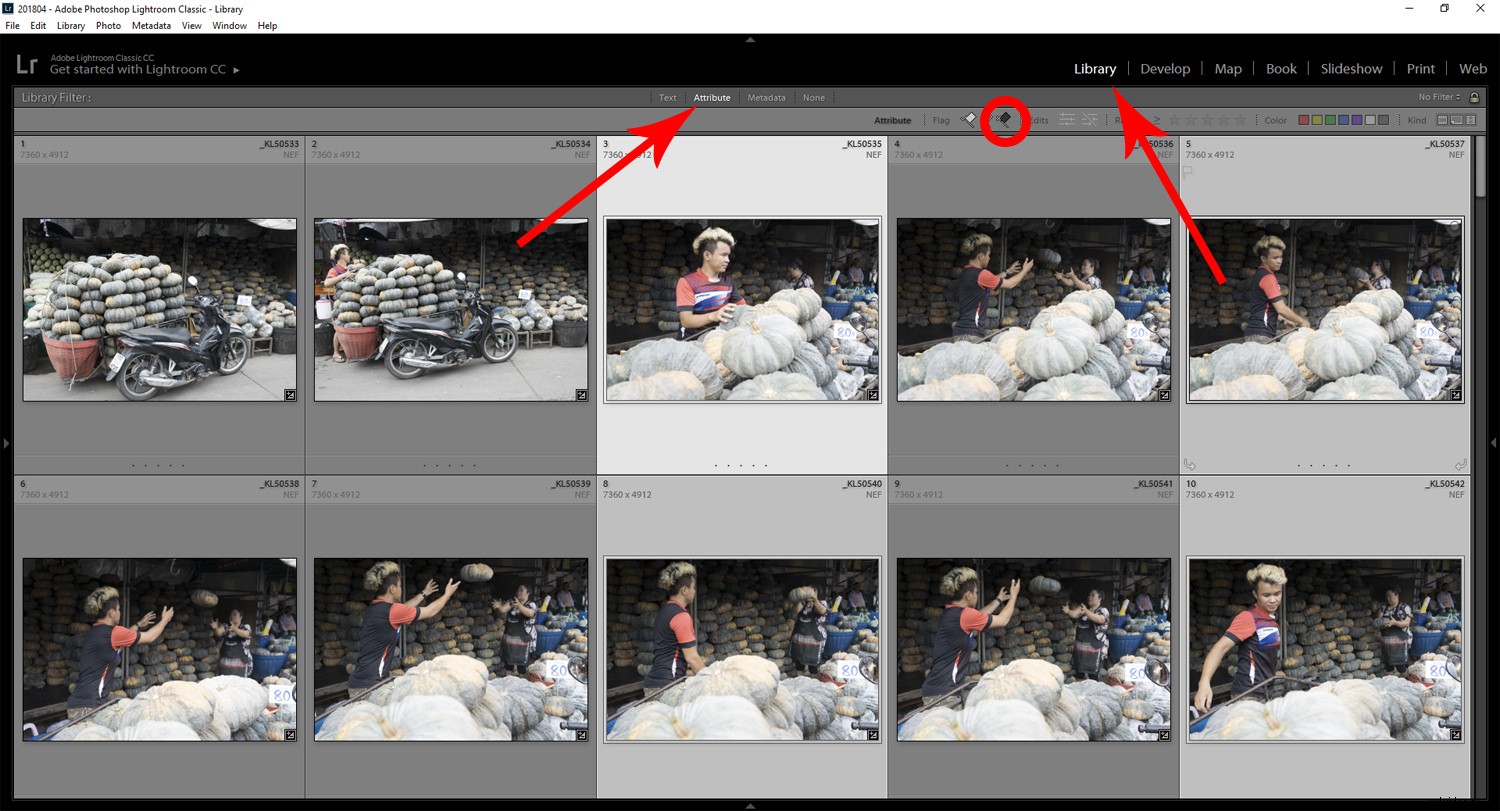Collapse the top panel with its arrow
Viewport: 1500px width, 811px height.
750,41
